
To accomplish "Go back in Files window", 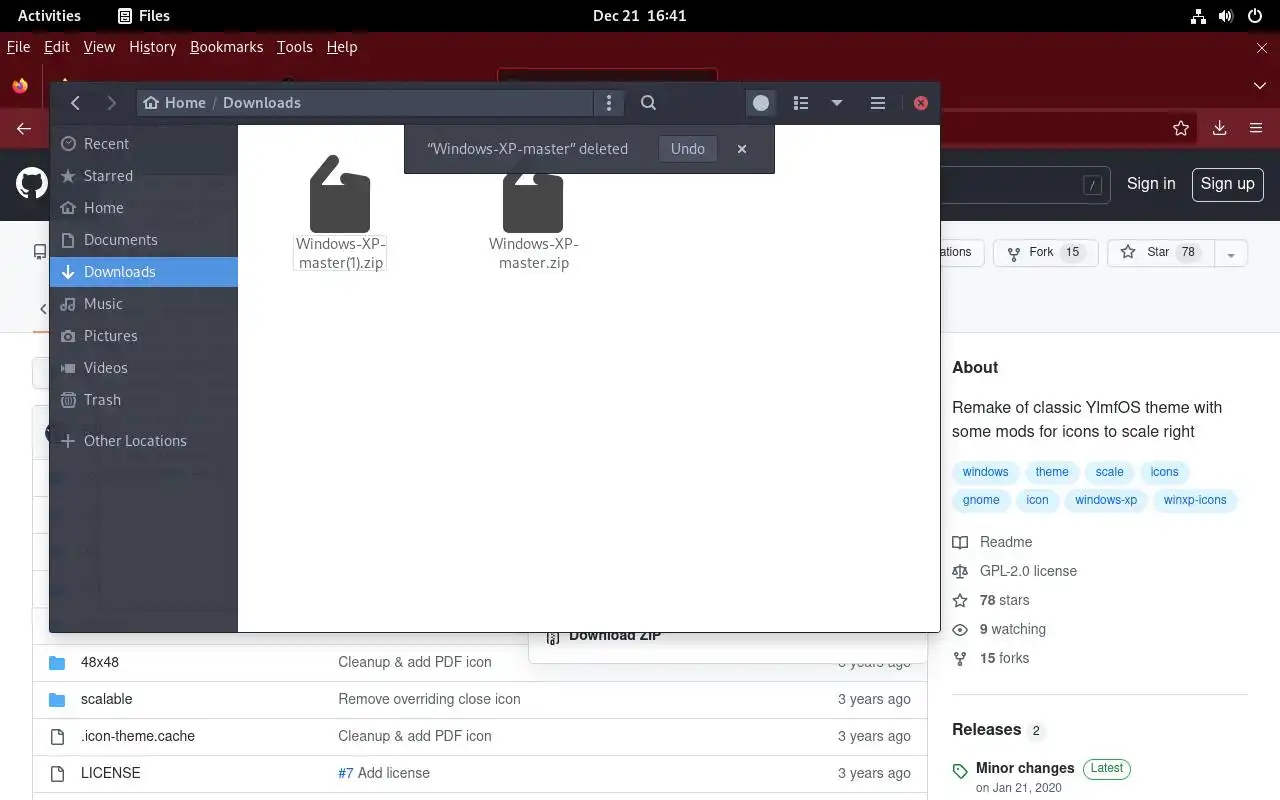I will pyautogui.click(x=75, y=103).
